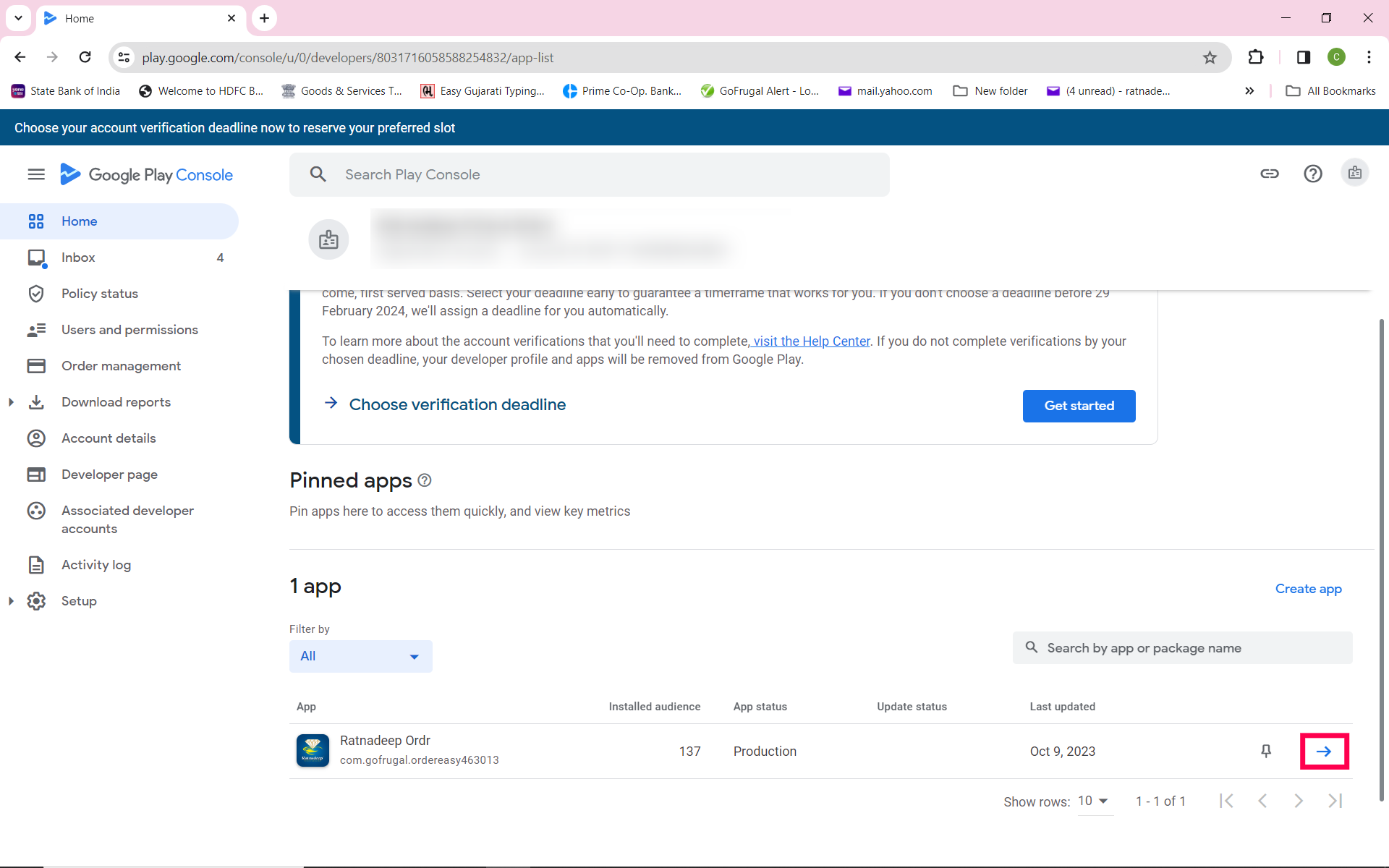Click the copy link icon in header

(1270, 174)
